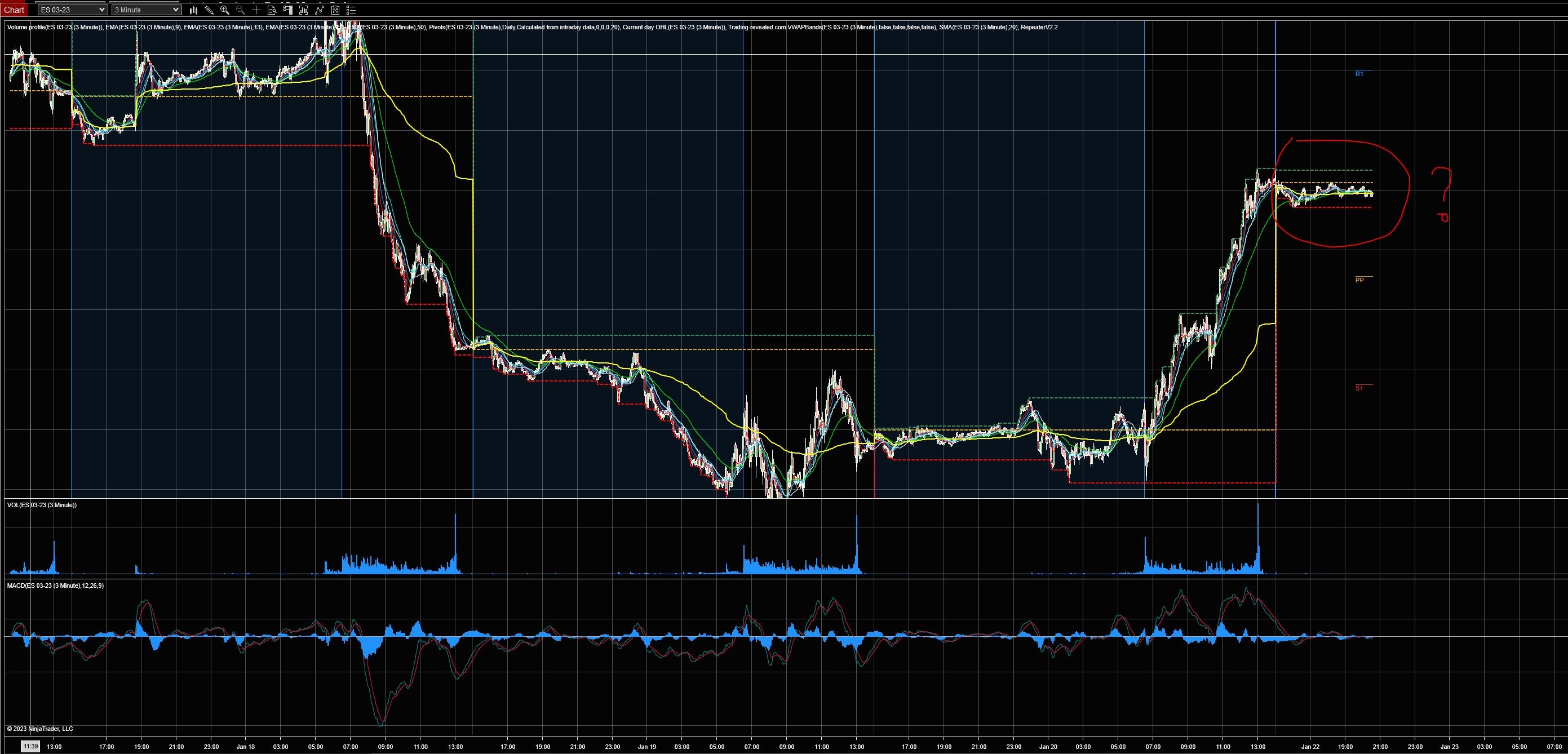Viewport: 1568px width, 754px height.
Task: Open the indicators line-graph icon
Action: pos(319,10)
